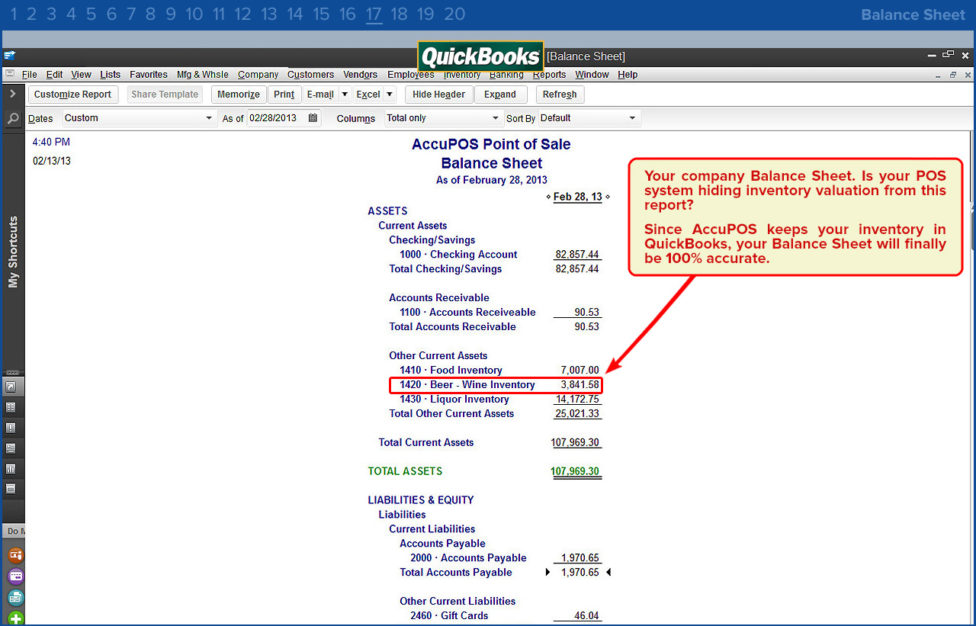Click the Total Checking/Savings amount 82,857.44
The image size is (976, 626).
(x=577, y=269)
